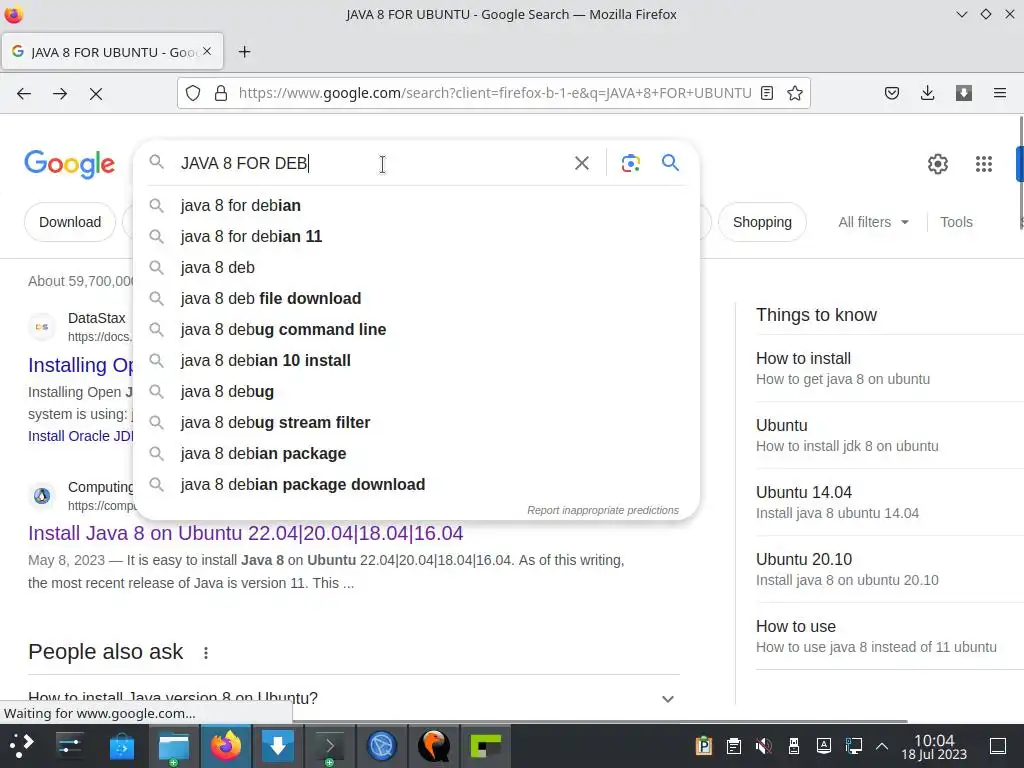Show desktop using the taskbar corner button
The height and width of the screenshot is (768, 1024).
[998, 746]
